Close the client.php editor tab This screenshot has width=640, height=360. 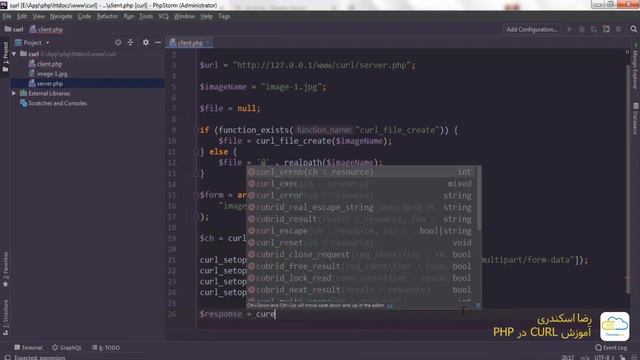click(208, 42)
